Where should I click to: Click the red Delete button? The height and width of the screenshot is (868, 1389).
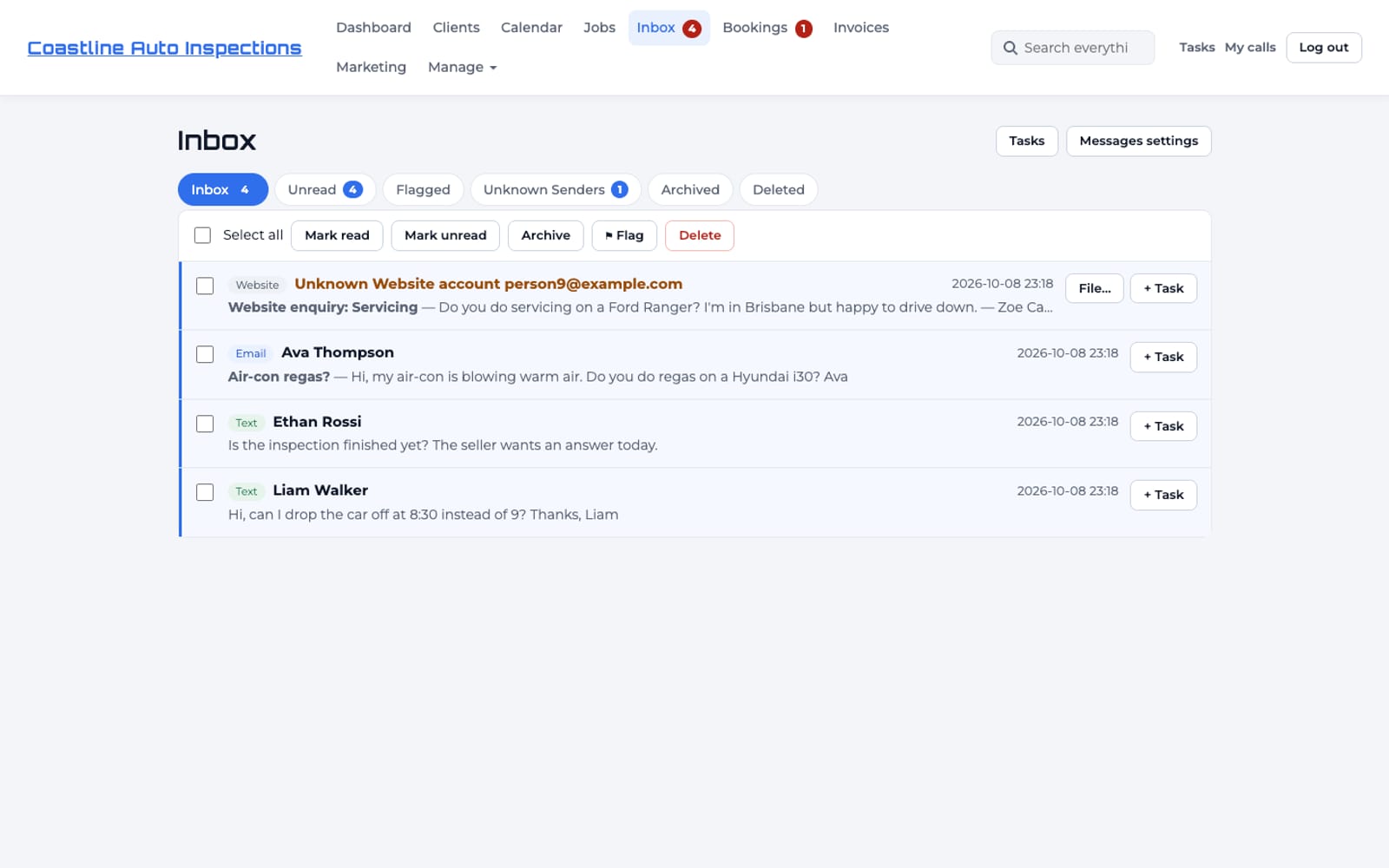click(x=700, y=235)
